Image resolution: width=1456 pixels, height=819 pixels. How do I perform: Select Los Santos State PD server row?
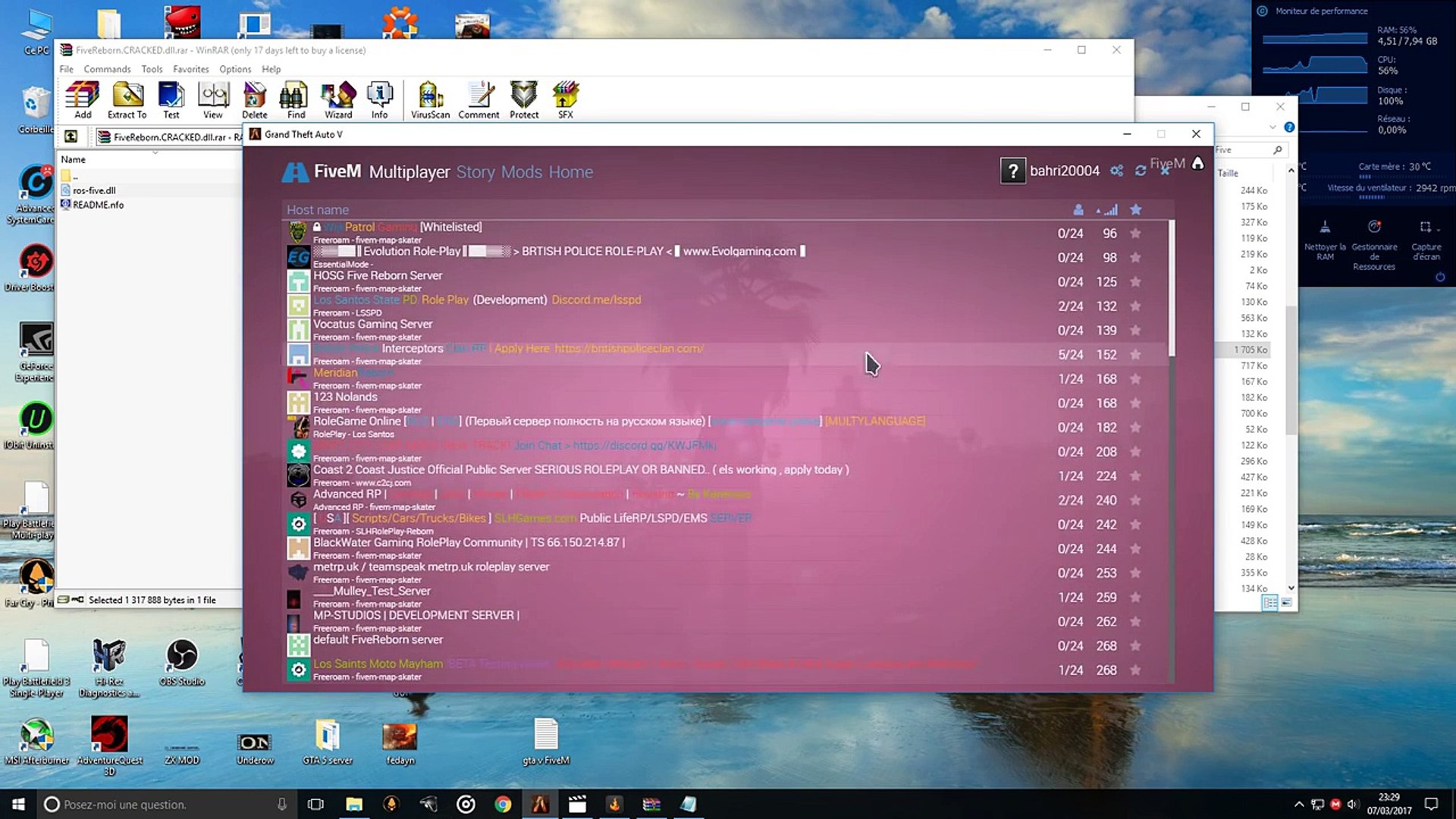pyautogui.click(x=726, y=306)
